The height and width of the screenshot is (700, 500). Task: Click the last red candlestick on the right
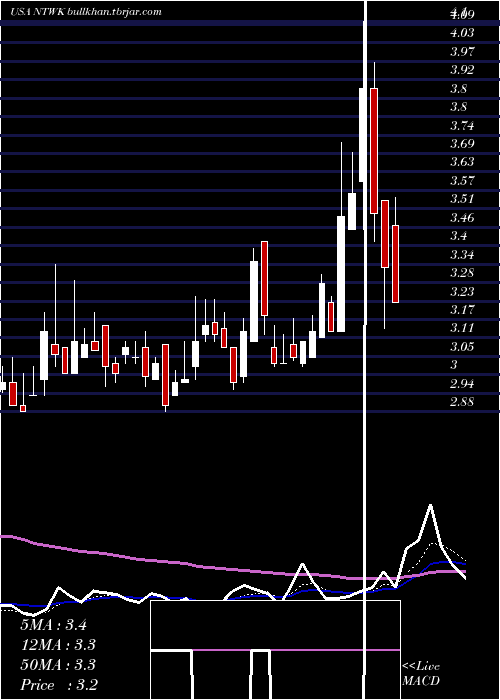[x=395, y=264]
